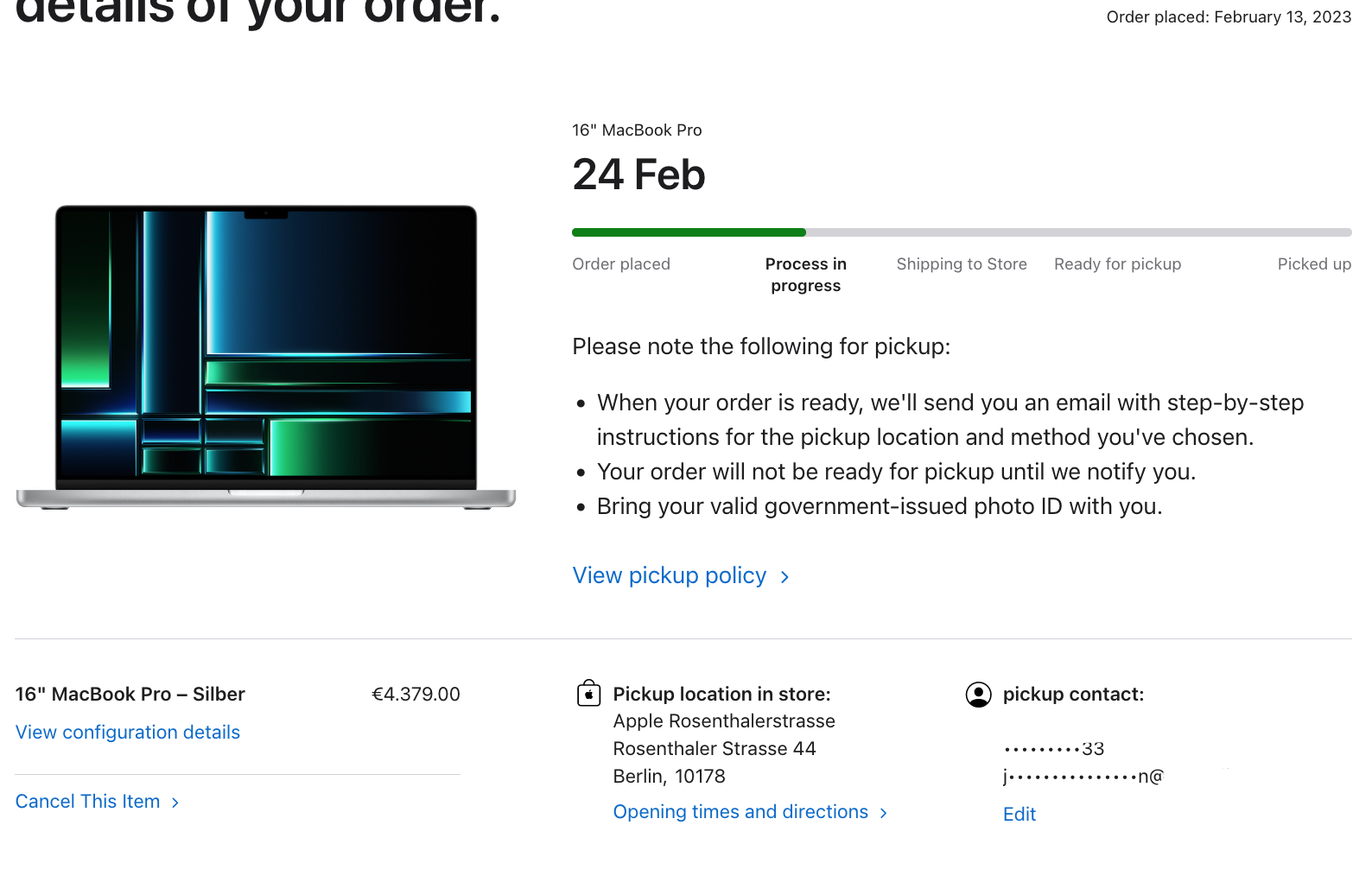Click the grey unfilled progress bar section
Screen dimensions: 1372x895
[1079, 232]
